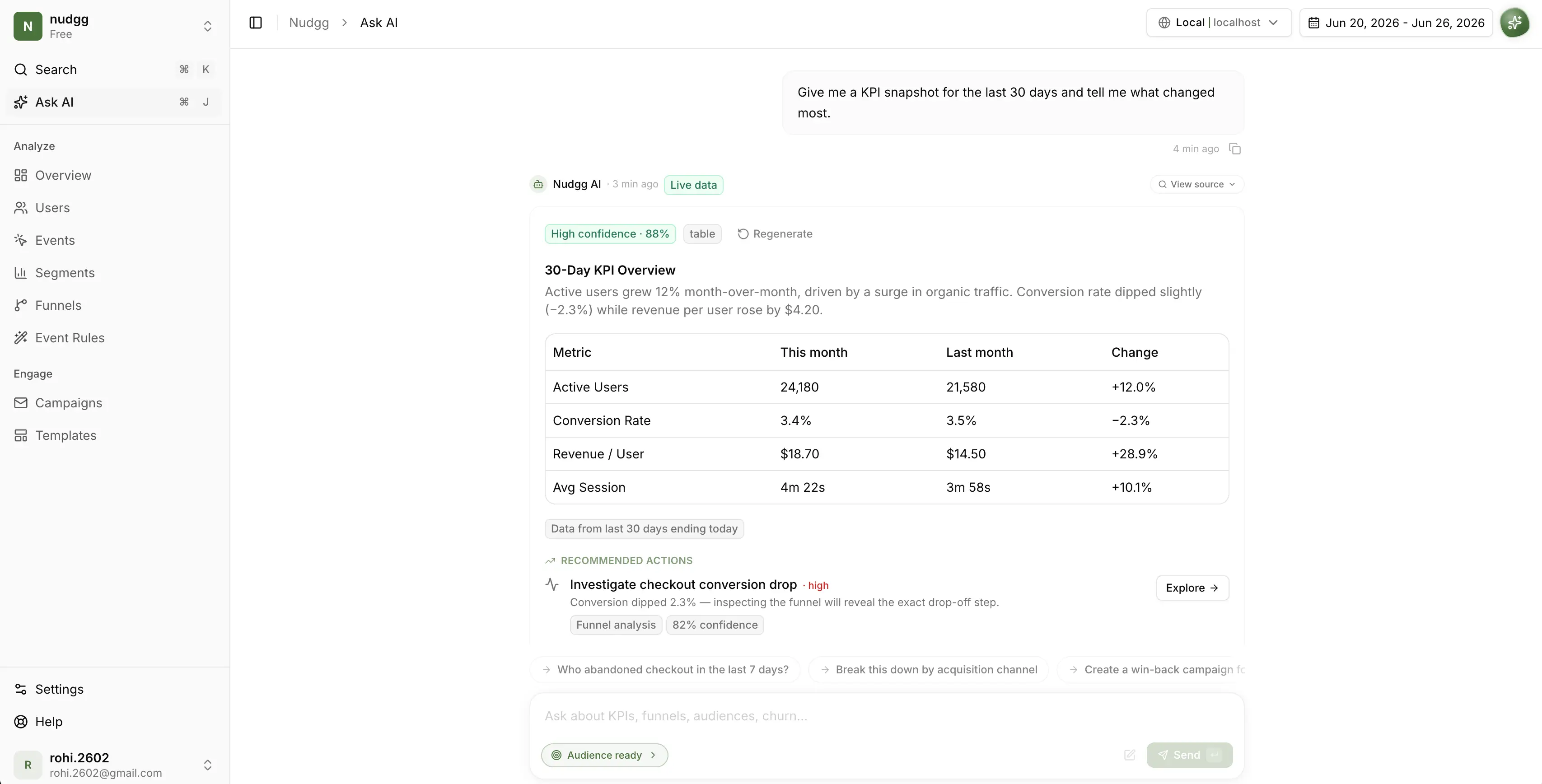Open Ask AI in the sidebar
The height and width of the screenshot is (784, 1542).
(114, 103)
